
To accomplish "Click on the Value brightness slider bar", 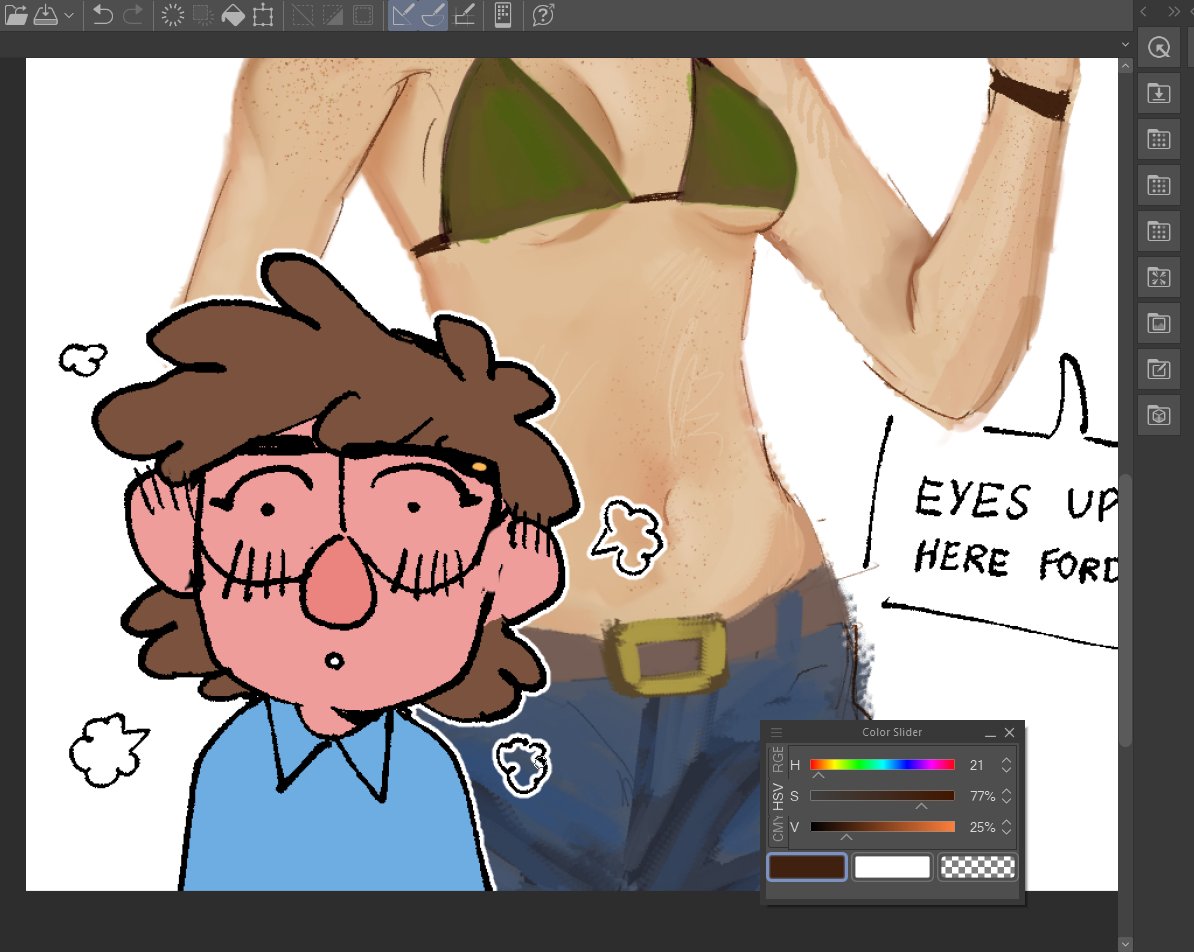I will coord(882,827).
